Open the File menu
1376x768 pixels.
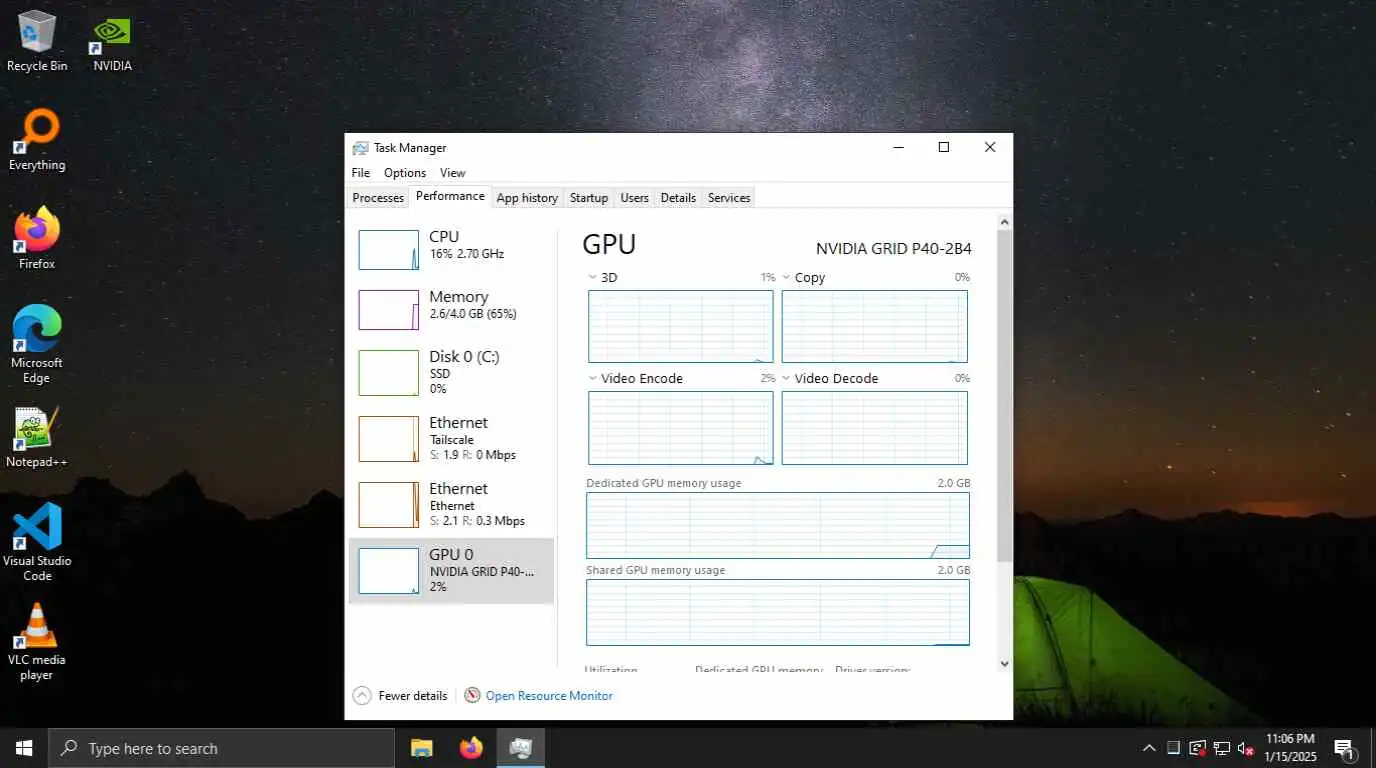click(x=360, y=173)
